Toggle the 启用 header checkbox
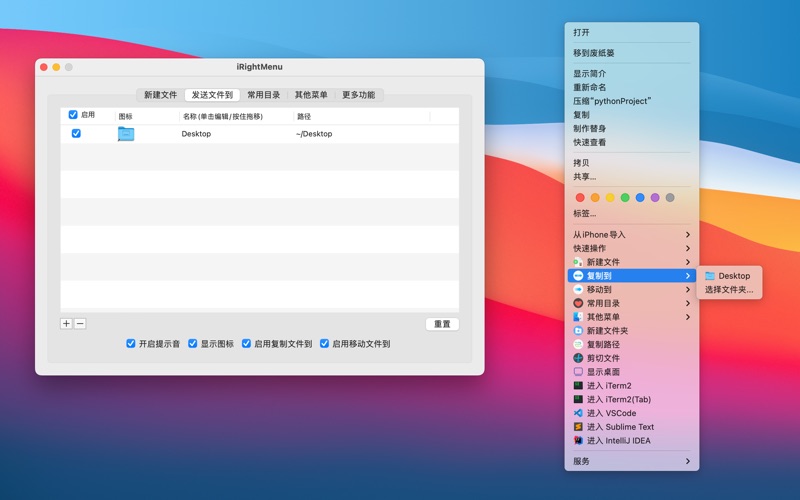 click(x=73, y=115)
